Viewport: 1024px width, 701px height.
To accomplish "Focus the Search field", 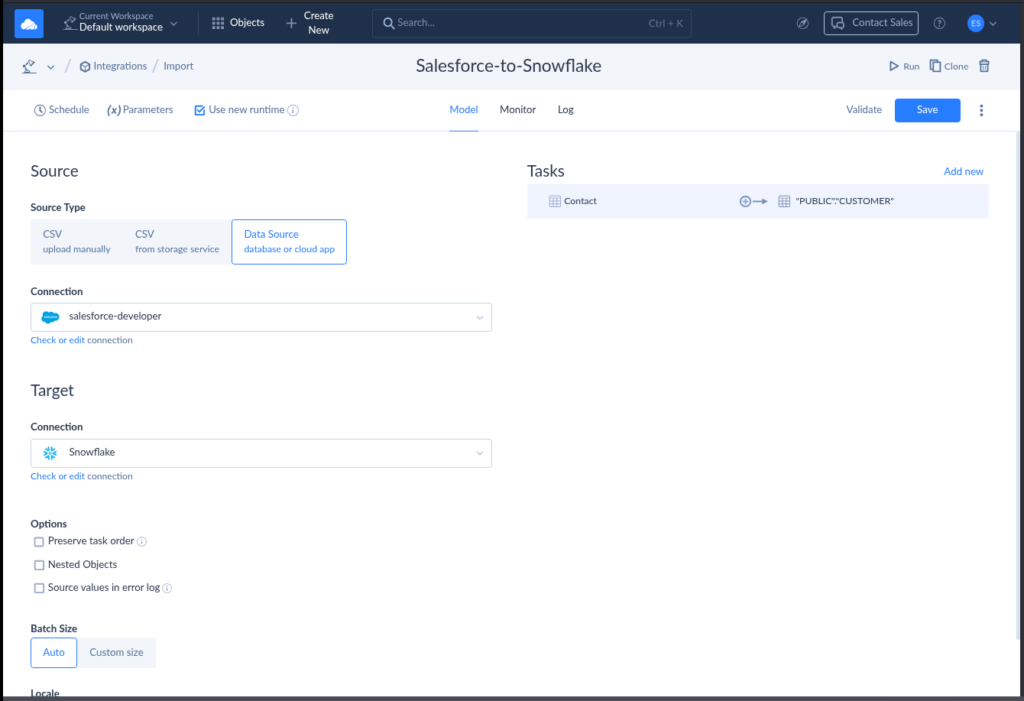I will coord(532,23).
